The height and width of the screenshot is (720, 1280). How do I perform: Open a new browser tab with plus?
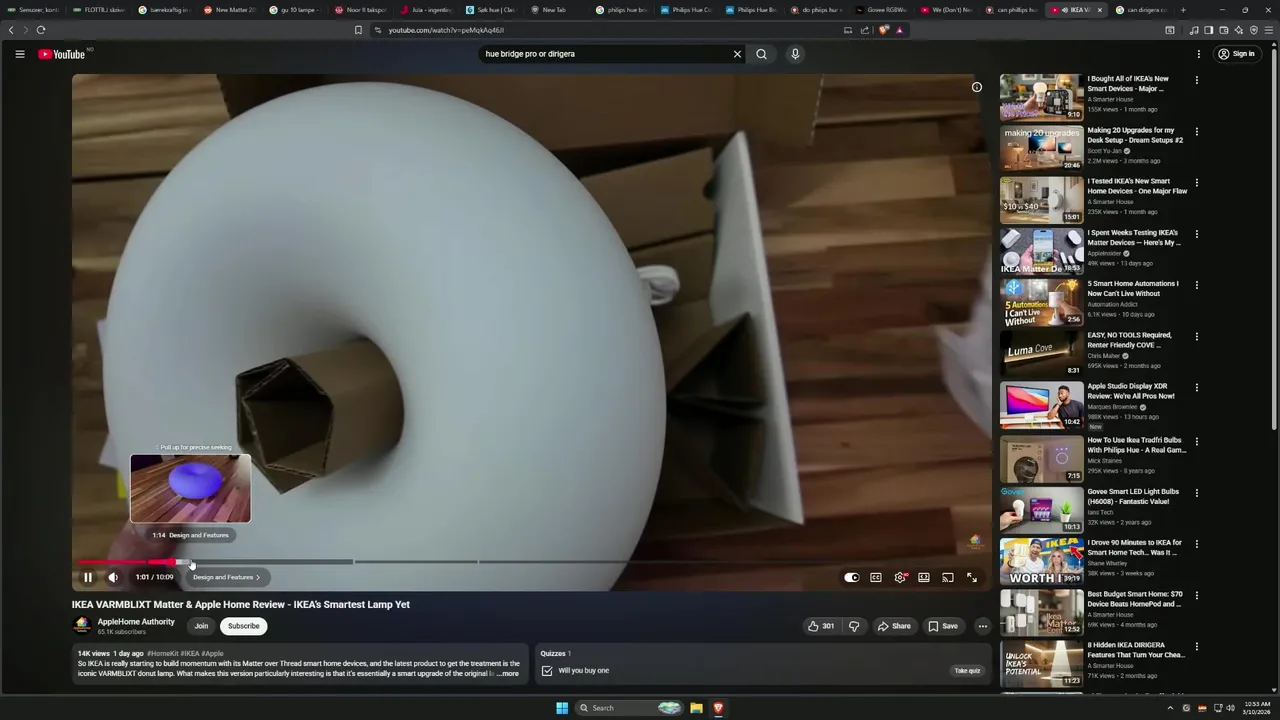[1183, 10]
